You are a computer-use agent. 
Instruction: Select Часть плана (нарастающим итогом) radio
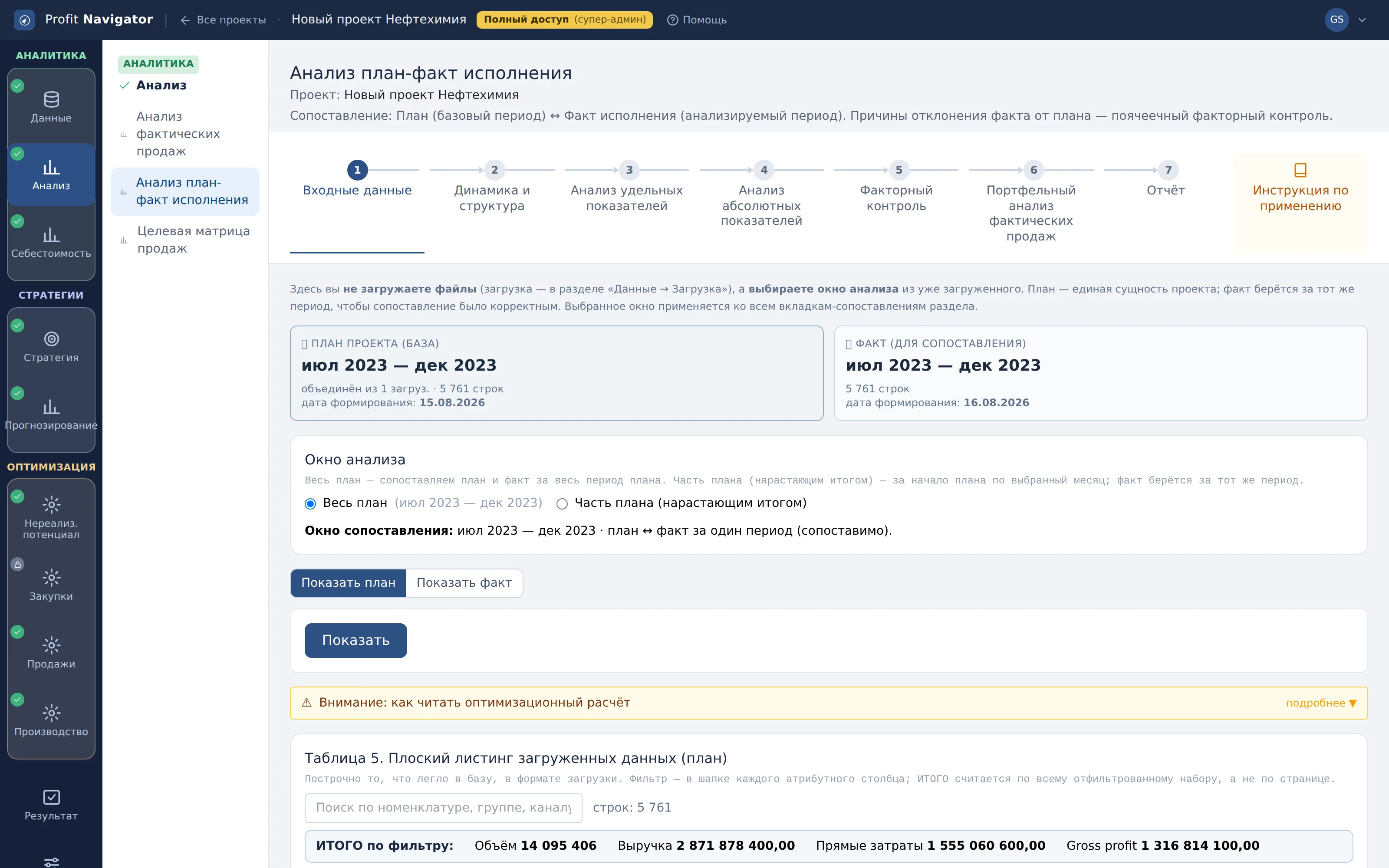click(562, 503)
